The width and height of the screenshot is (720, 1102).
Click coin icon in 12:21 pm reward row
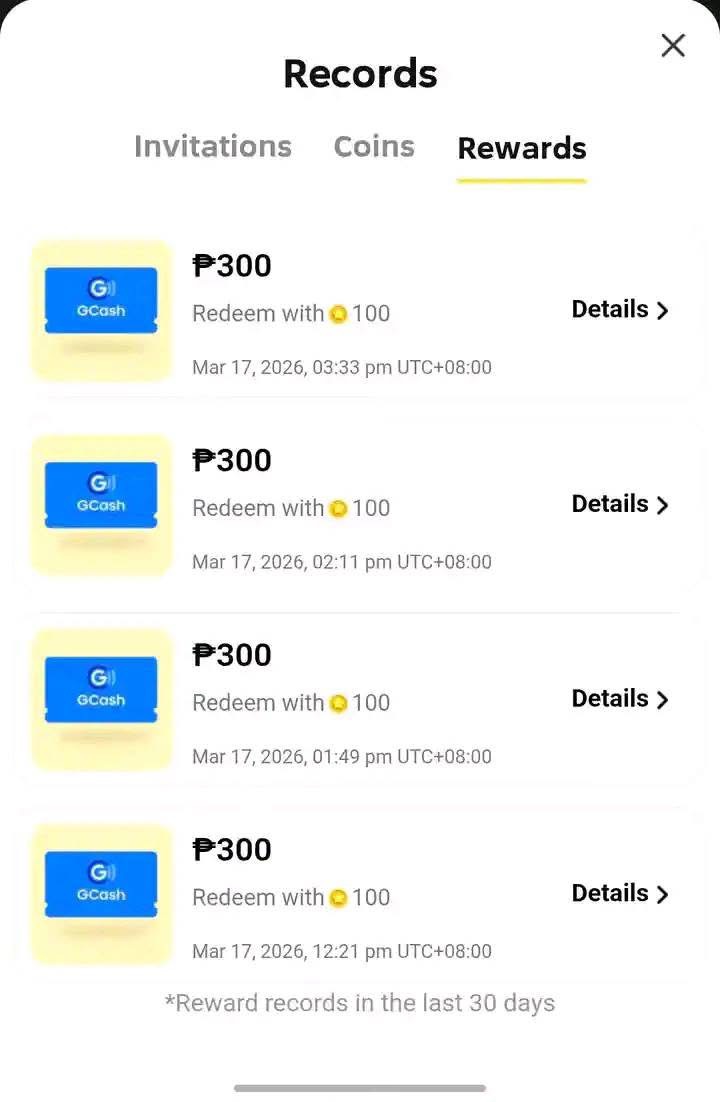pos(339,898)
